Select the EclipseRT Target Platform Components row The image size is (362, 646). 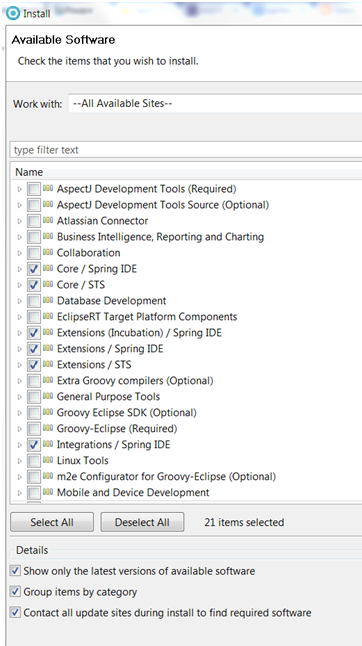point(147,317)
